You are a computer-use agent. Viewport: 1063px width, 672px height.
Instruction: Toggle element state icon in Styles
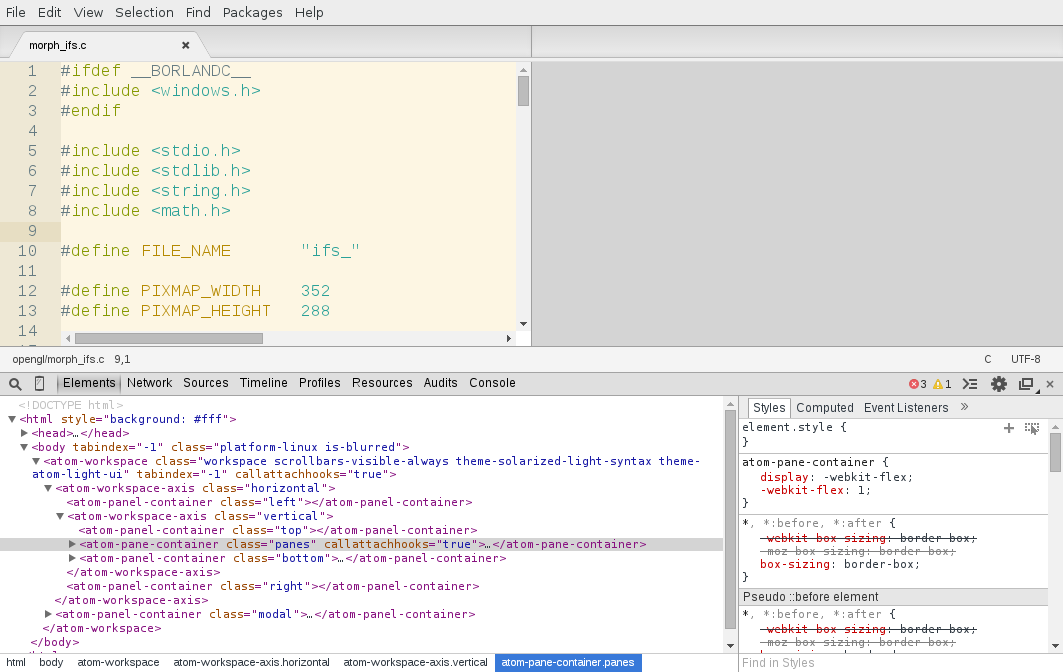click(1032, 428)
